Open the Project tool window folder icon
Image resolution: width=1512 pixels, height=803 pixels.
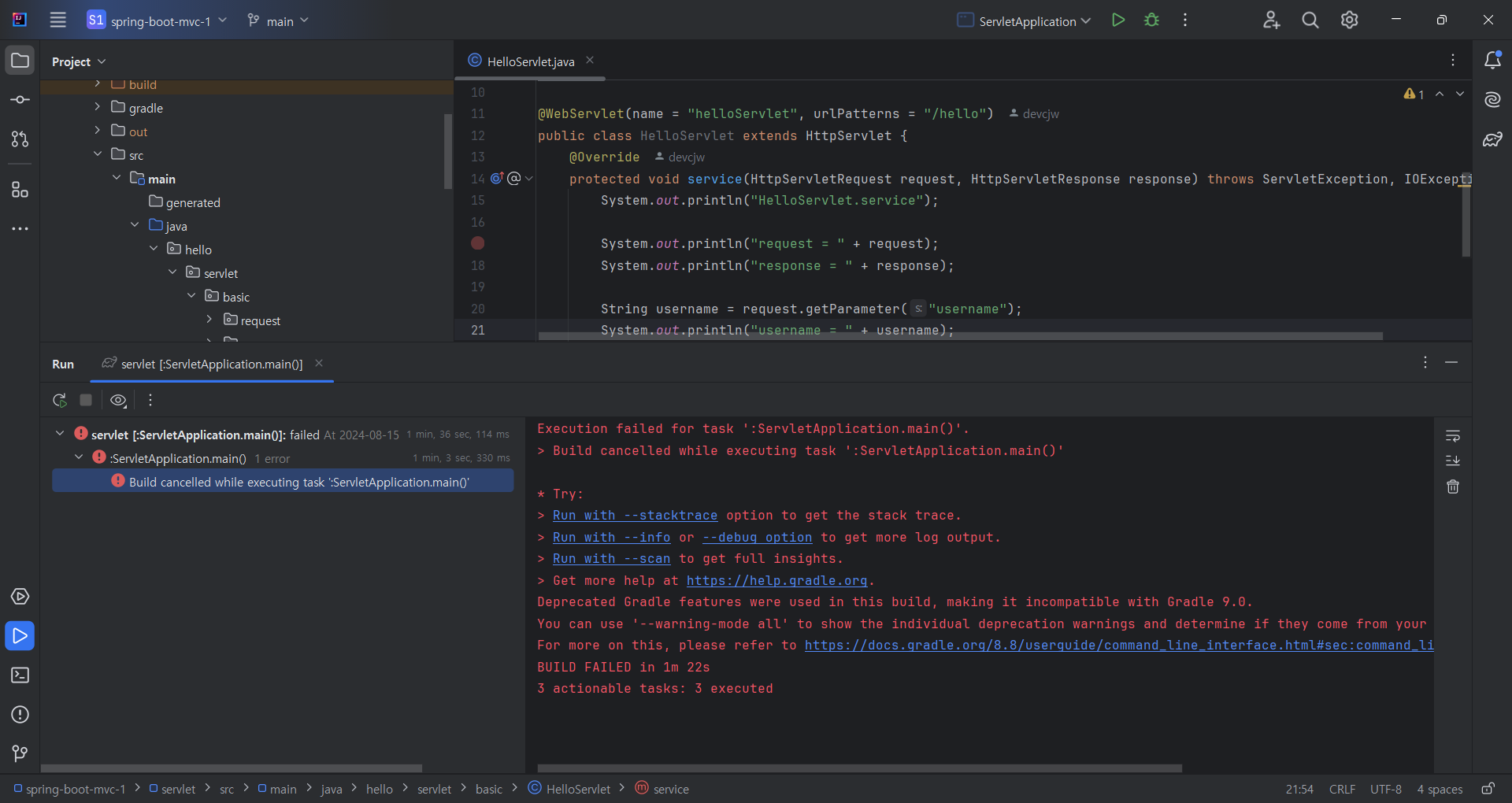coord(20,61)
